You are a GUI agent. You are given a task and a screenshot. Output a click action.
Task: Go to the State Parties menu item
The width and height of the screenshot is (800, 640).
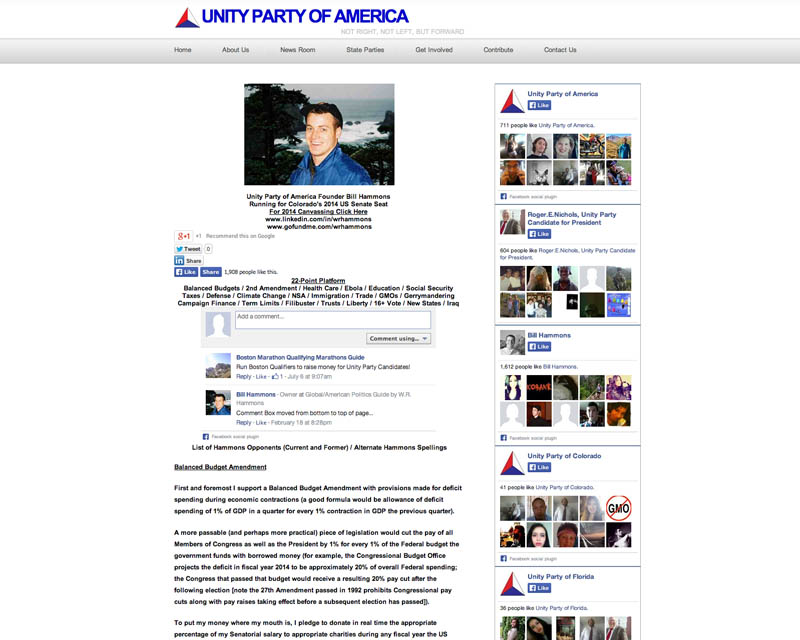(365, 50)
